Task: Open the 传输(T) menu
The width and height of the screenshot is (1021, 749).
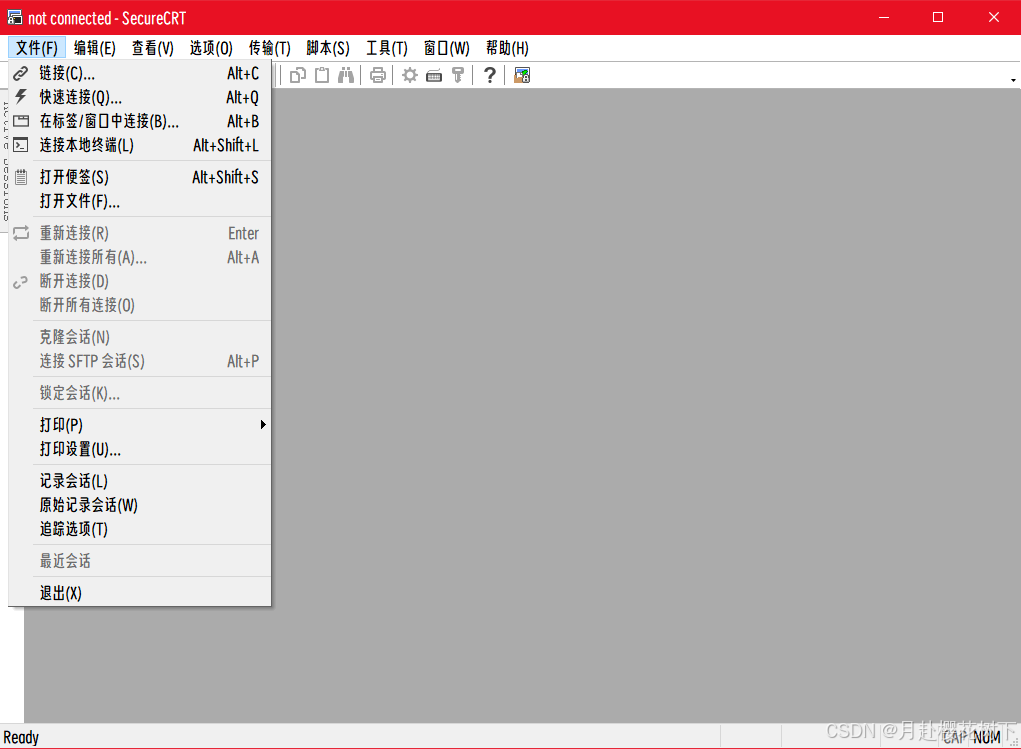Action: [270, 48]
